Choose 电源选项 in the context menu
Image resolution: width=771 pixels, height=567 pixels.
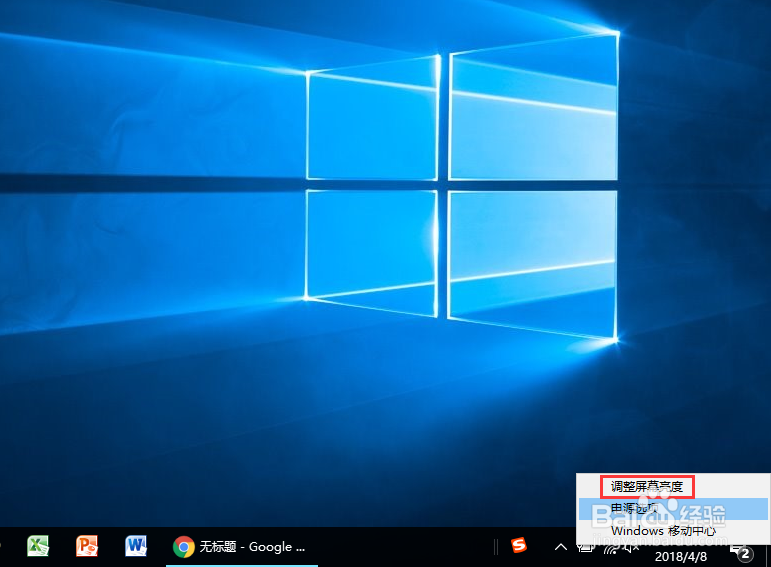[673, 509]
